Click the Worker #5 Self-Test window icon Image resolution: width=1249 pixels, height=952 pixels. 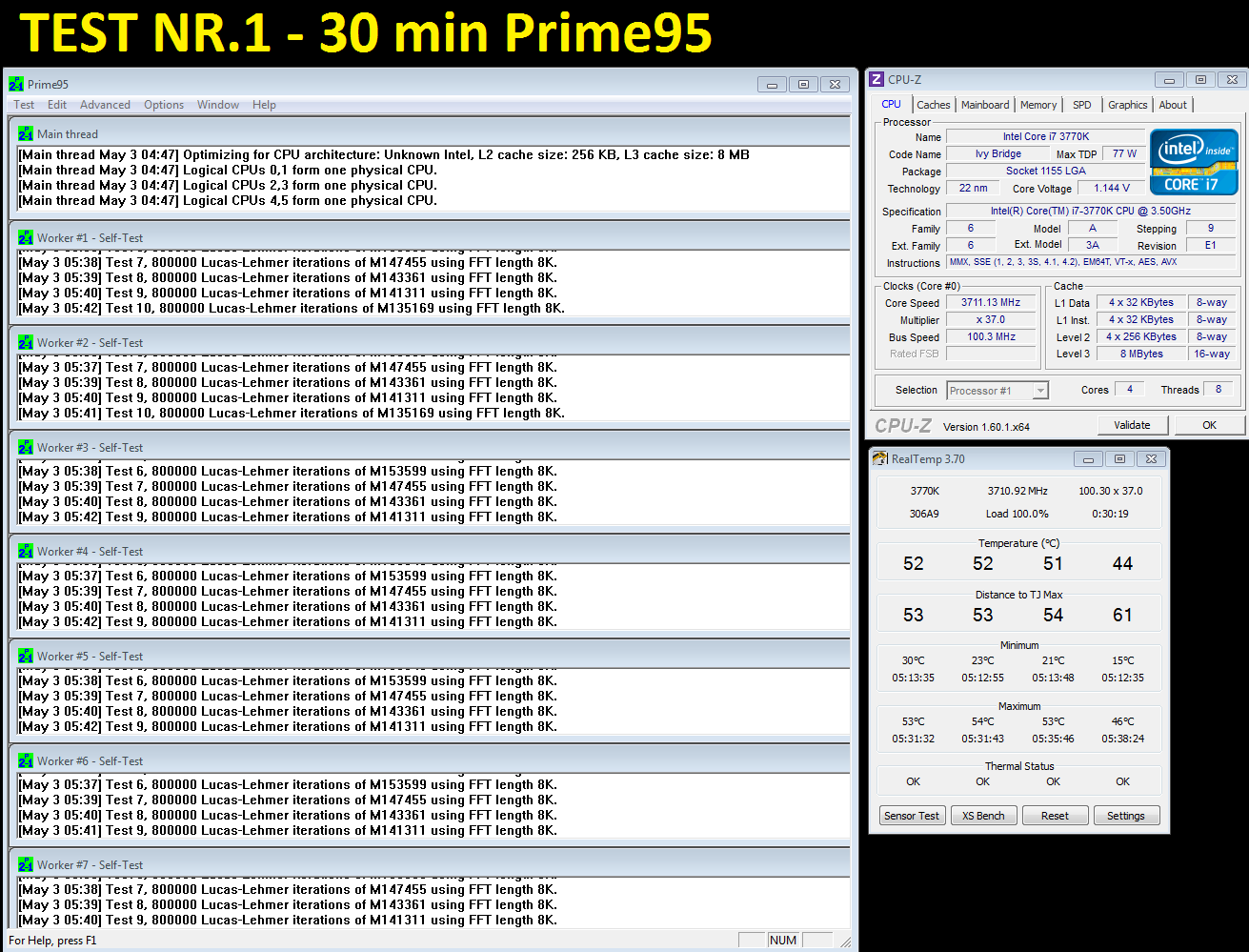tap(26, 656)
